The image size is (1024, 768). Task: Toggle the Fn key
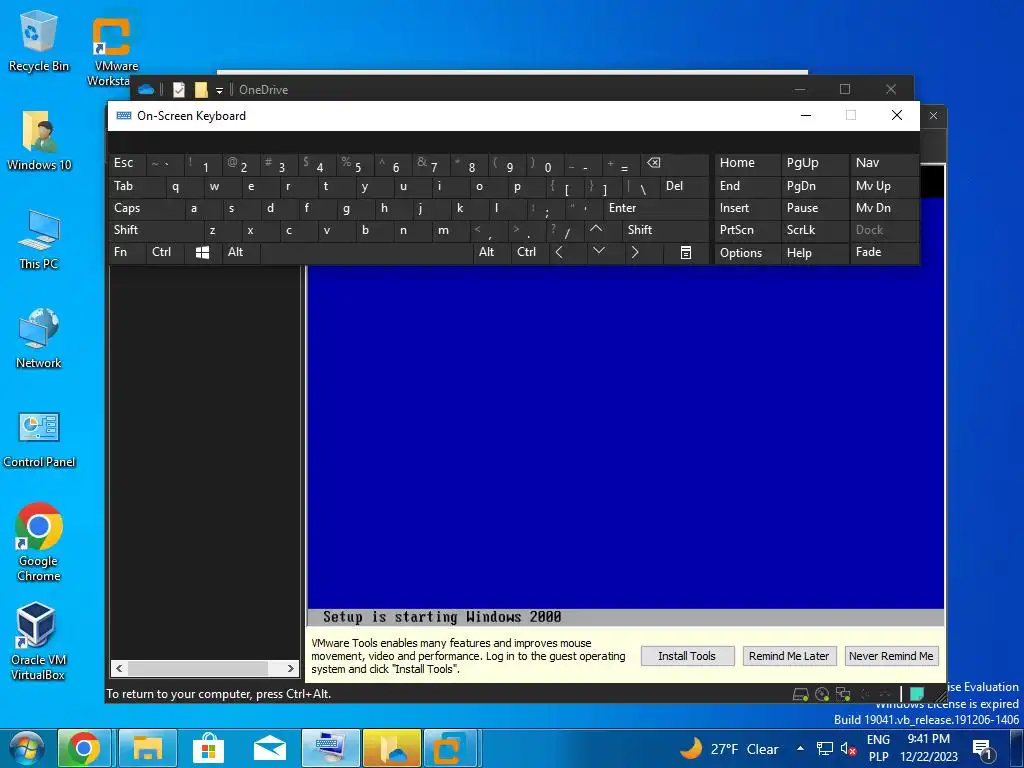coord(127,252)
